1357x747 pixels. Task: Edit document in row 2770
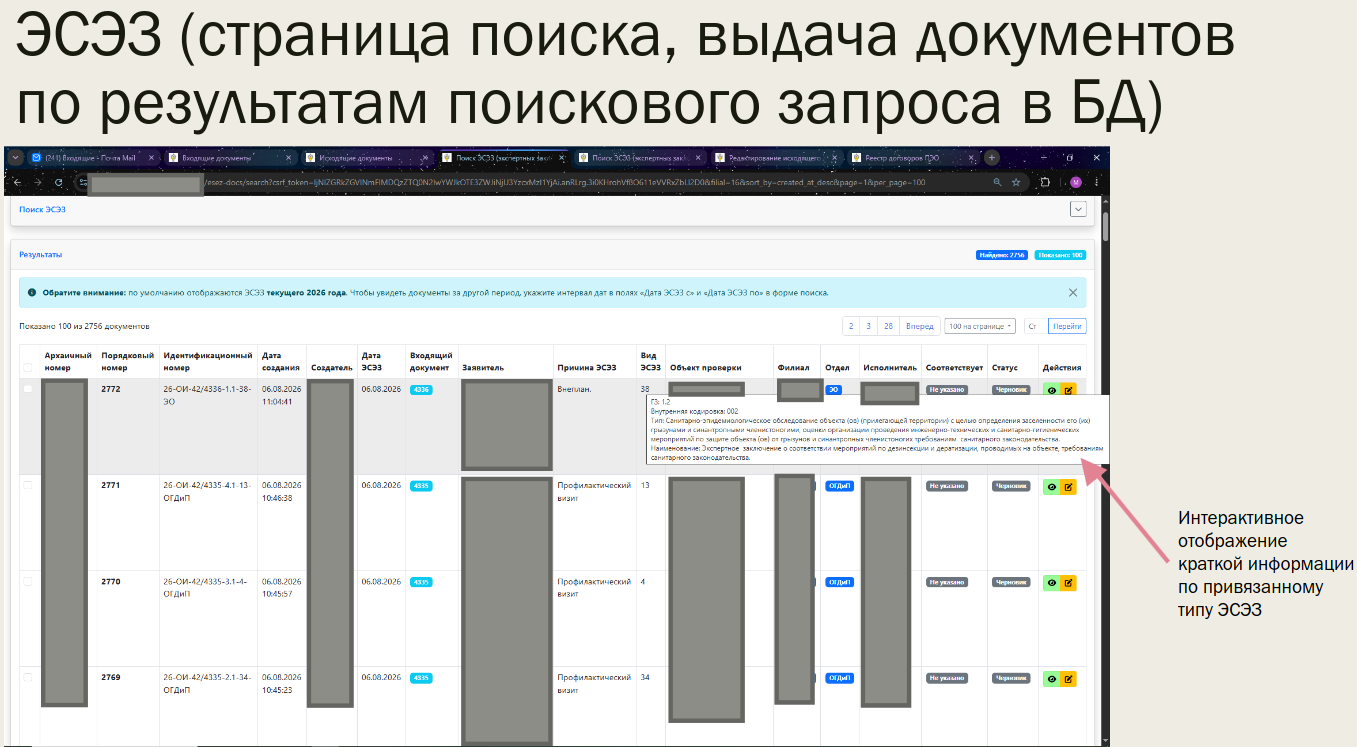click(x=1068, y=582)
